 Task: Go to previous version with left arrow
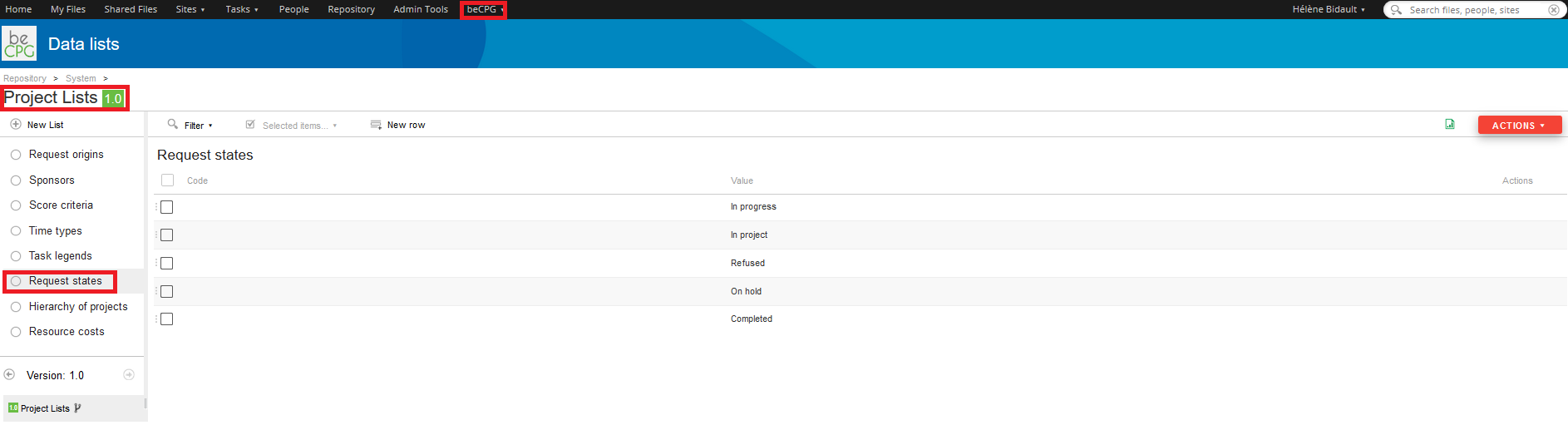pos(10,375)
